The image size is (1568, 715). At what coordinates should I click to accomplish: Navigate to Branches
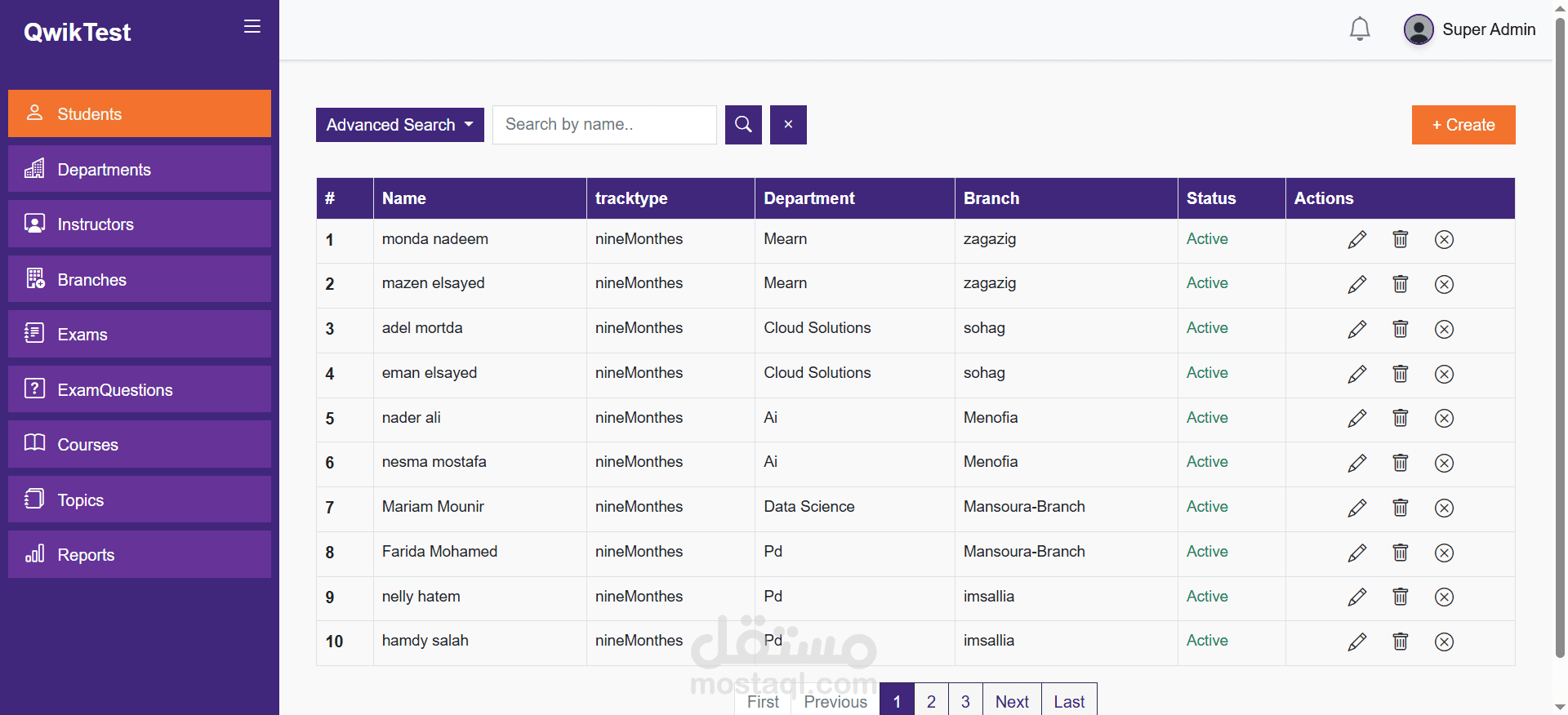click(140, 279)
